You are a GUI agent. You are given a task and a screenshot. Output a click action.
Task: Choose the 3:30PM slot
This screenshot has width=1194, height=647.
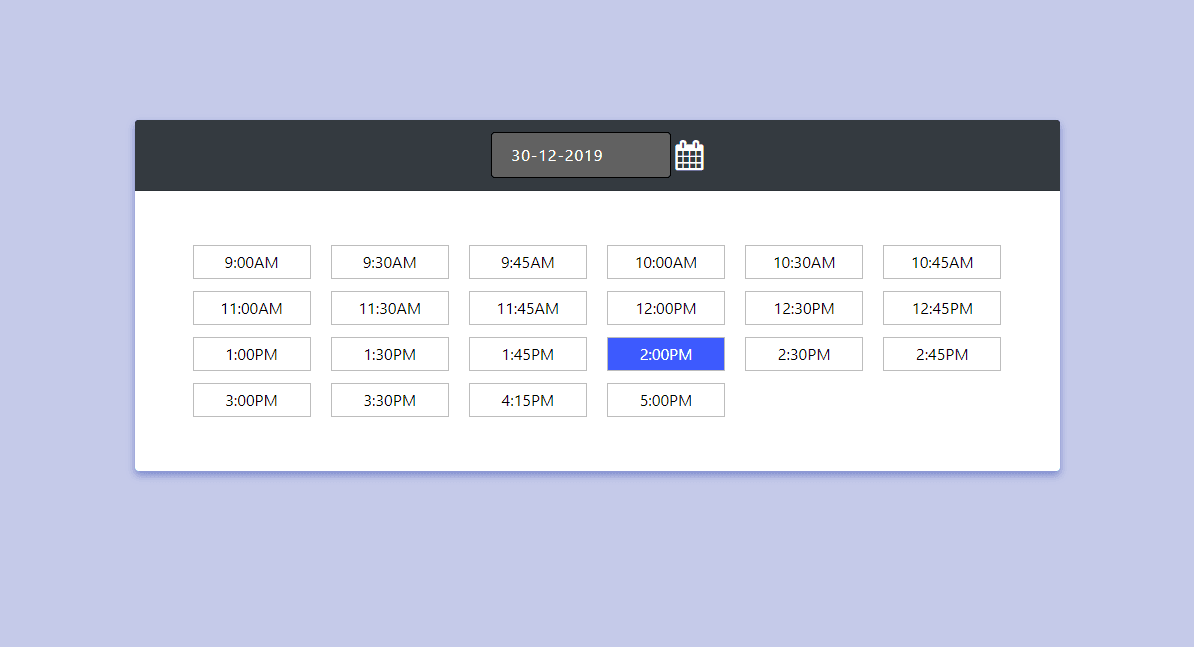(390, 400)
